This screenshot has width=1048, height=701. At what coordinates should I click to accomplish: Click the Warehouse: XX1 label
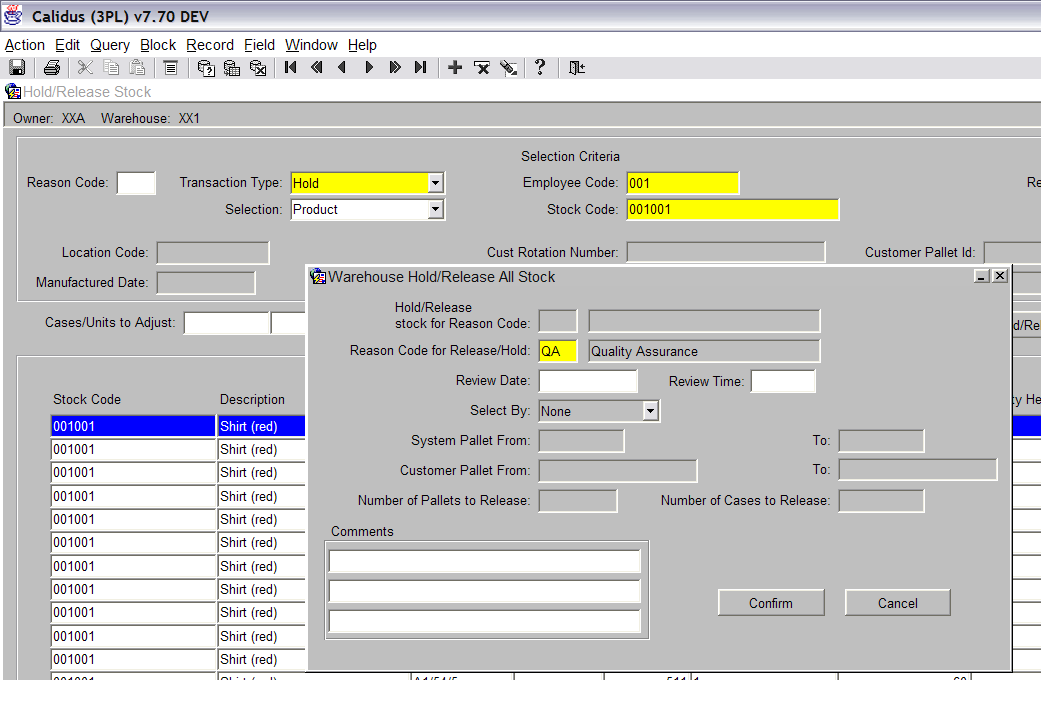pos(150,118)
